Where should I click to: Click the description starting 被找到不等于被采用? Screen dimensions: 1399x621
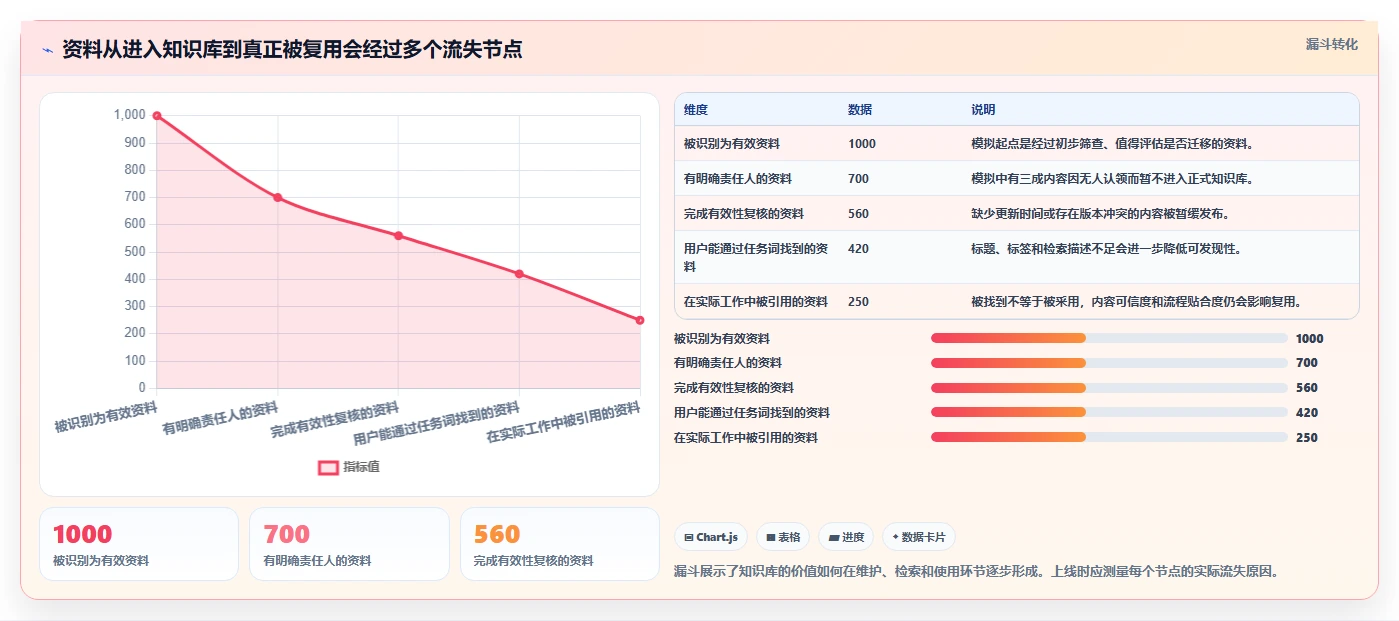click(1136, 302)
